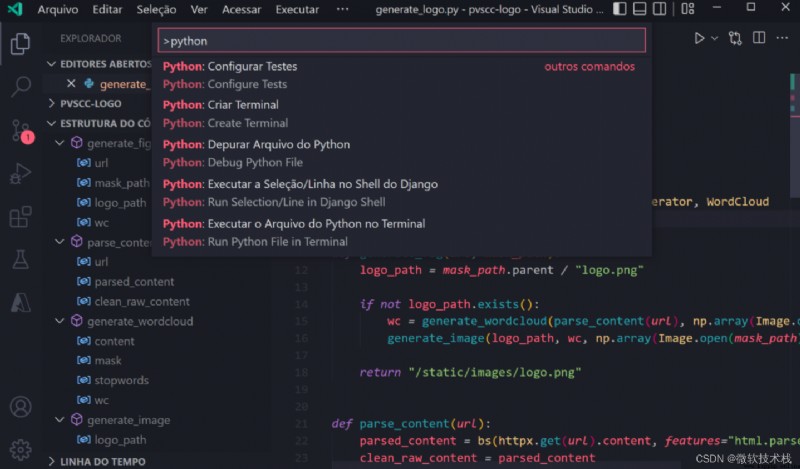Run the Python file with play button
This screenshot has width=800, height=469.
click(699, 38)
